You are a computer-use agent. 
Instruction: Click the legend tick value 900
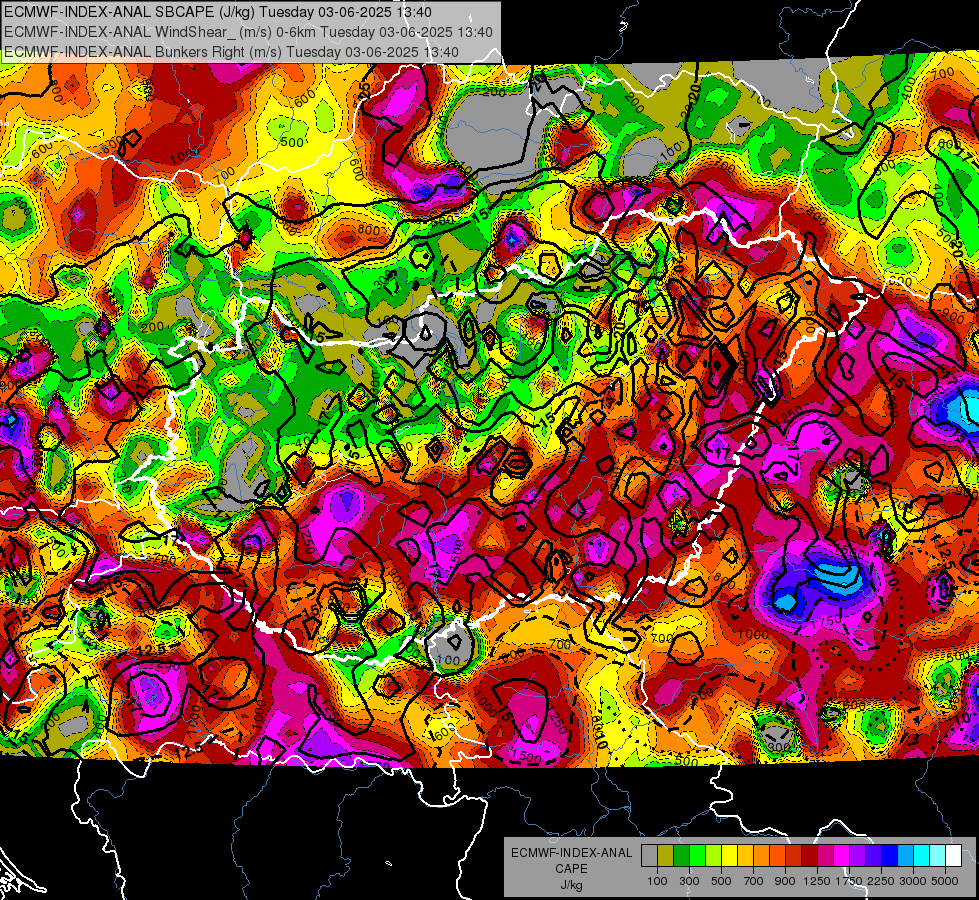click(x=785, y=881)
